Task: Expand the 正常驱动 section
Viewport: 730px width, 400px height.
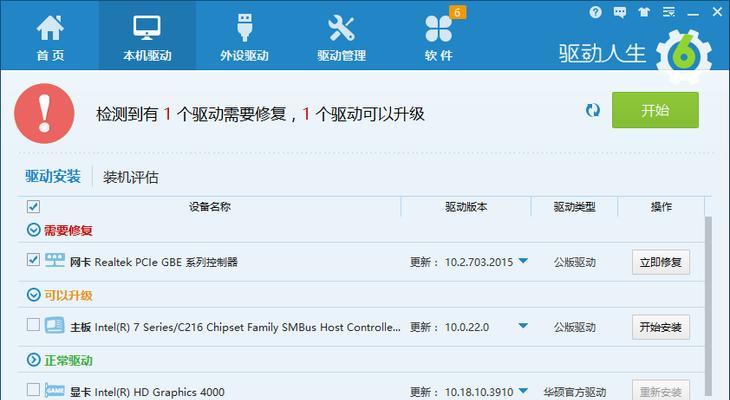Action: 34,359
